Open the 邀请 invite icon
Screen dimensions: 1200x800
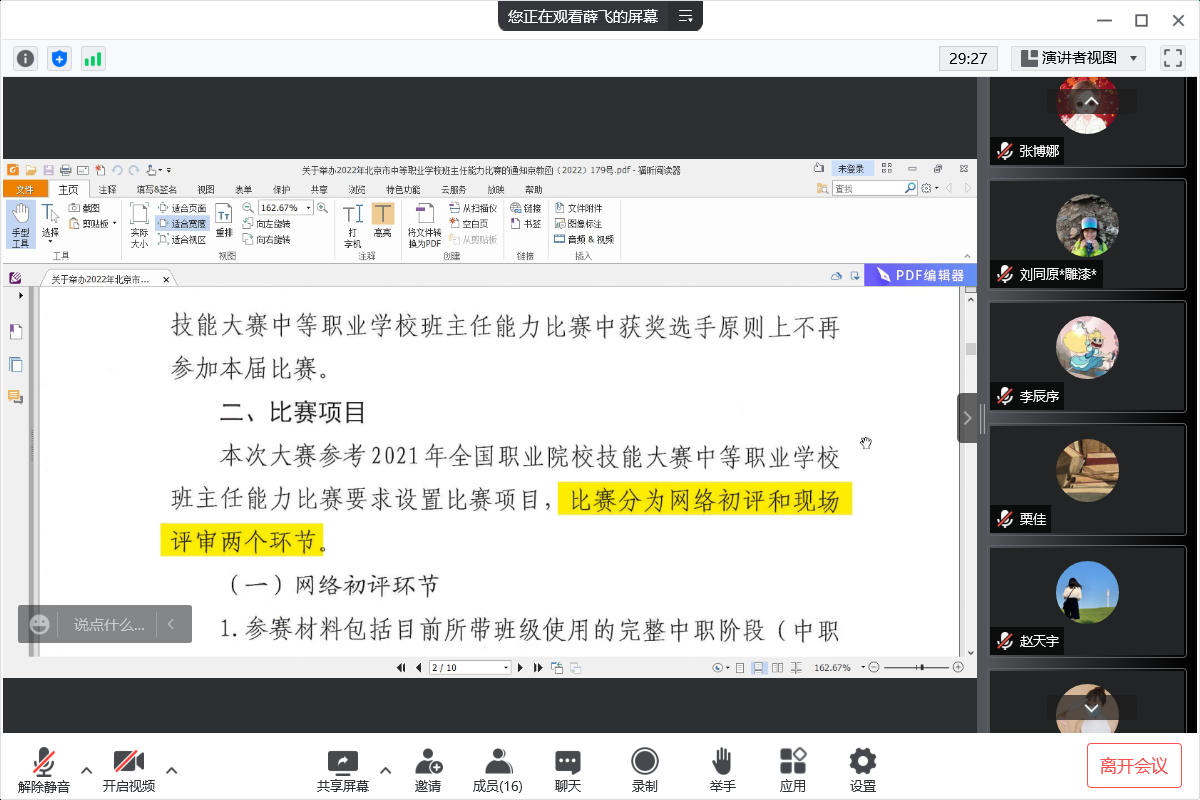pos(428,770)
